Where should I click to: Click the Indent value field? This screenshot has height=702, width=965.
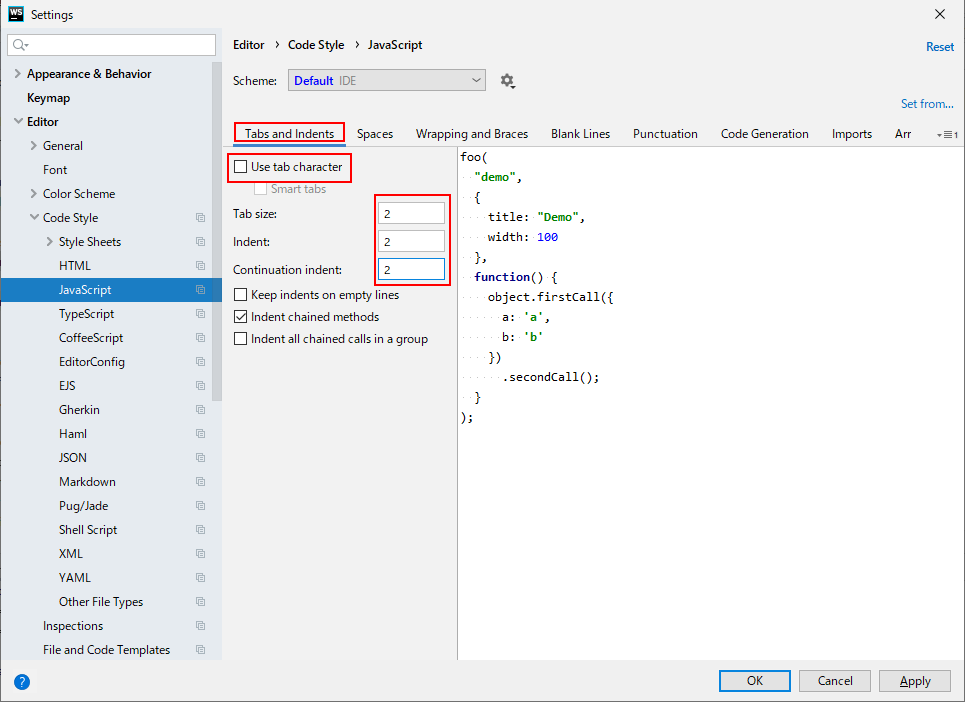[x=411, y=241]
